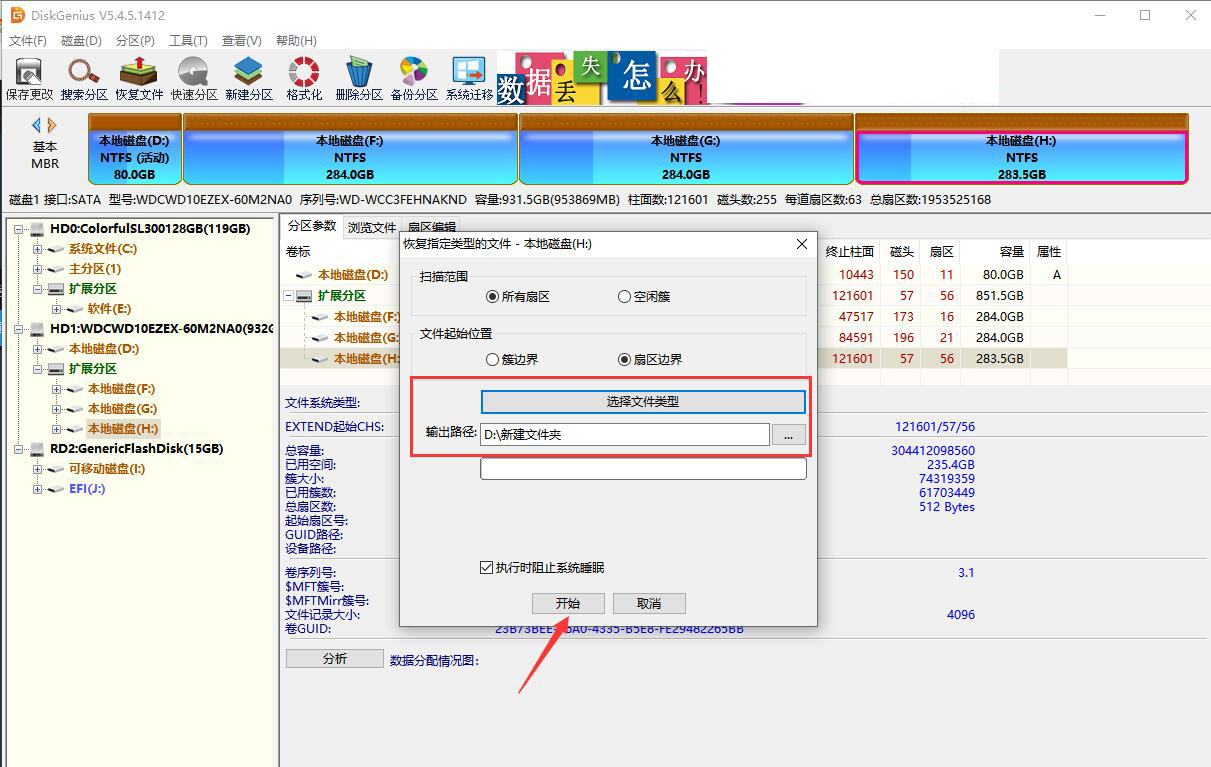Switch to the 浏览文件 tab
Image resolution: width=1211 pixels, height=767 pixels.
point(371,227)
